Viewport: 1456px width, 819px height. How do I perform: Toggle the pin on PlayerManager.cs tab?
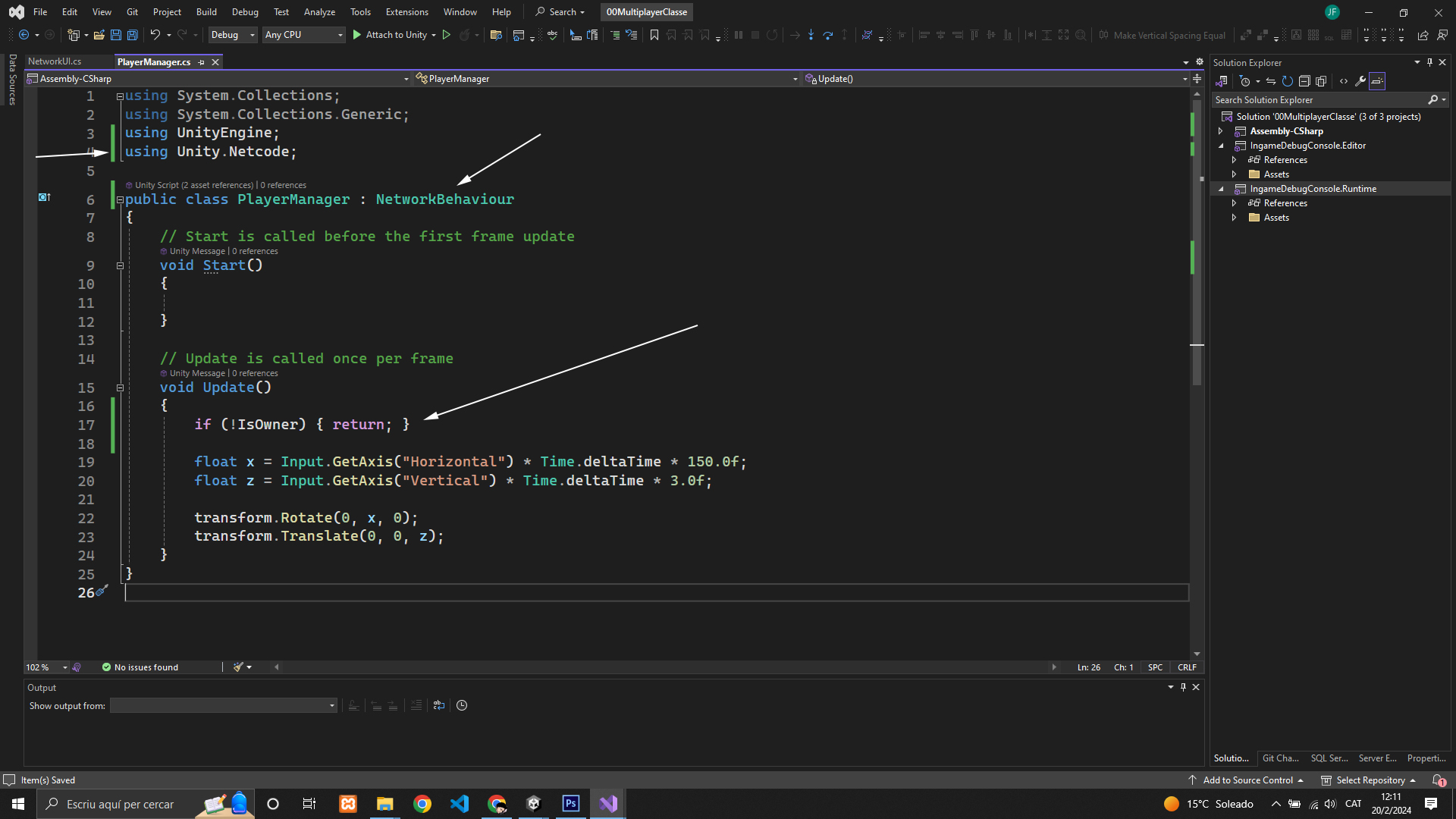(x=201, y=62)
